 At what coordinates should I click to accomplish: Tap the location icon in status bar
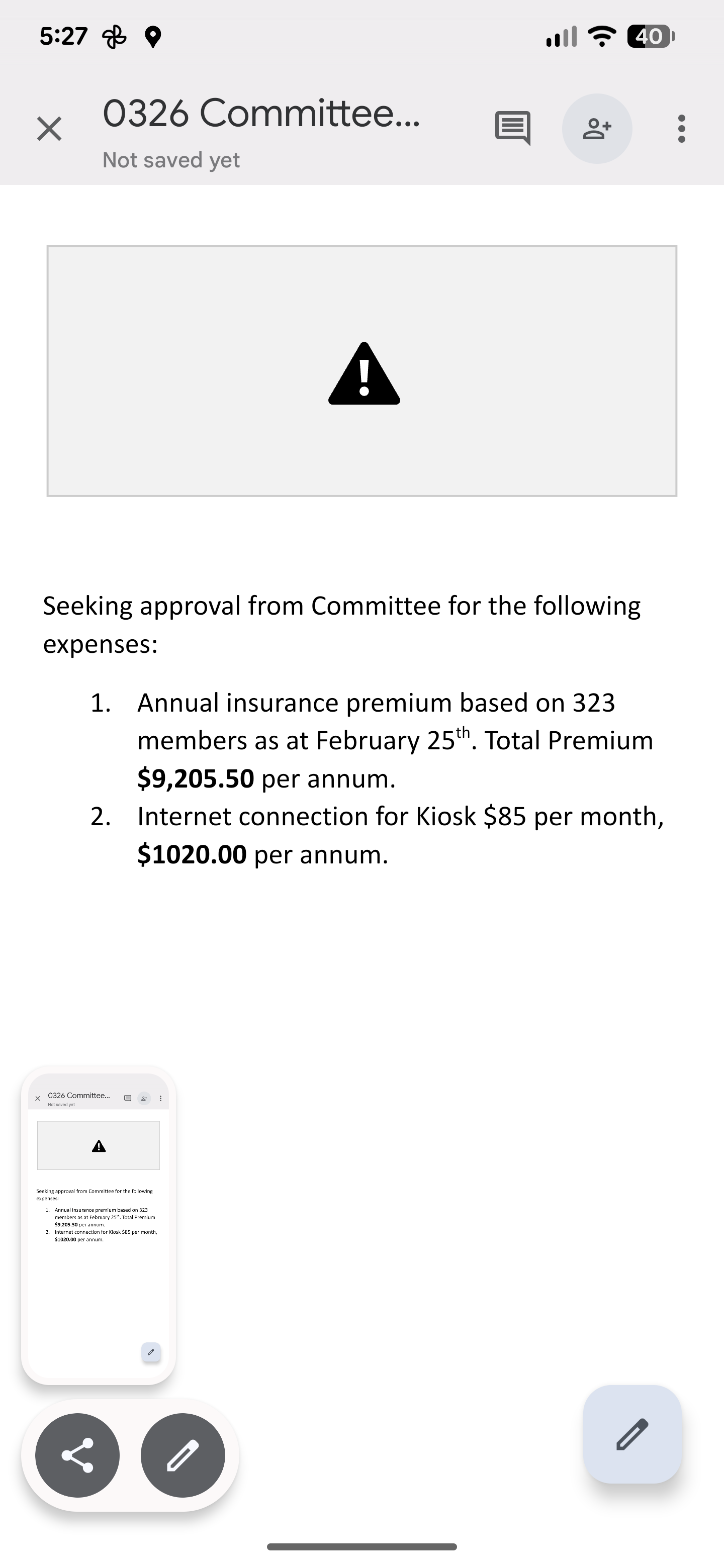153,37
